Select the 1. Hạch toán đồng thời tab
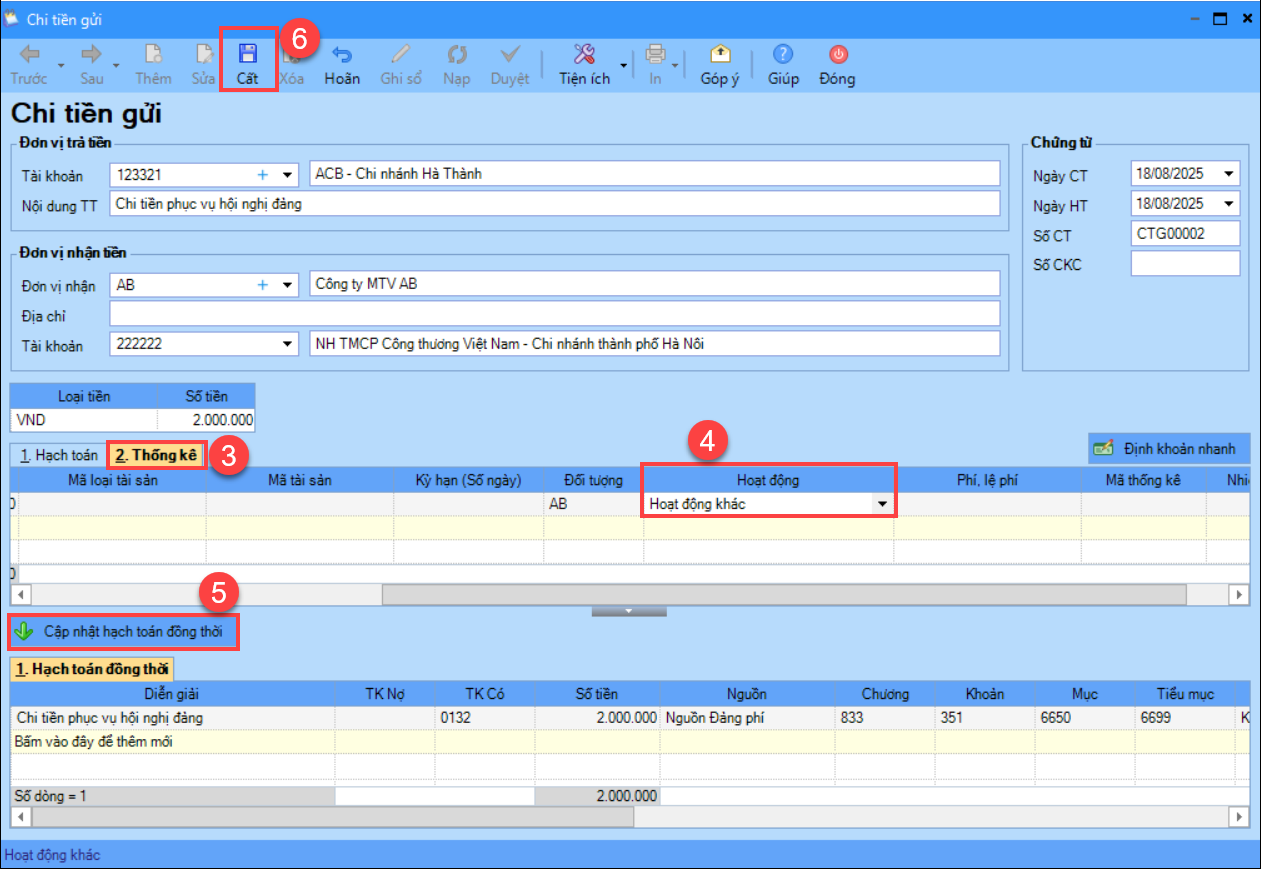The image size is (1261, 869). [92, 669]
